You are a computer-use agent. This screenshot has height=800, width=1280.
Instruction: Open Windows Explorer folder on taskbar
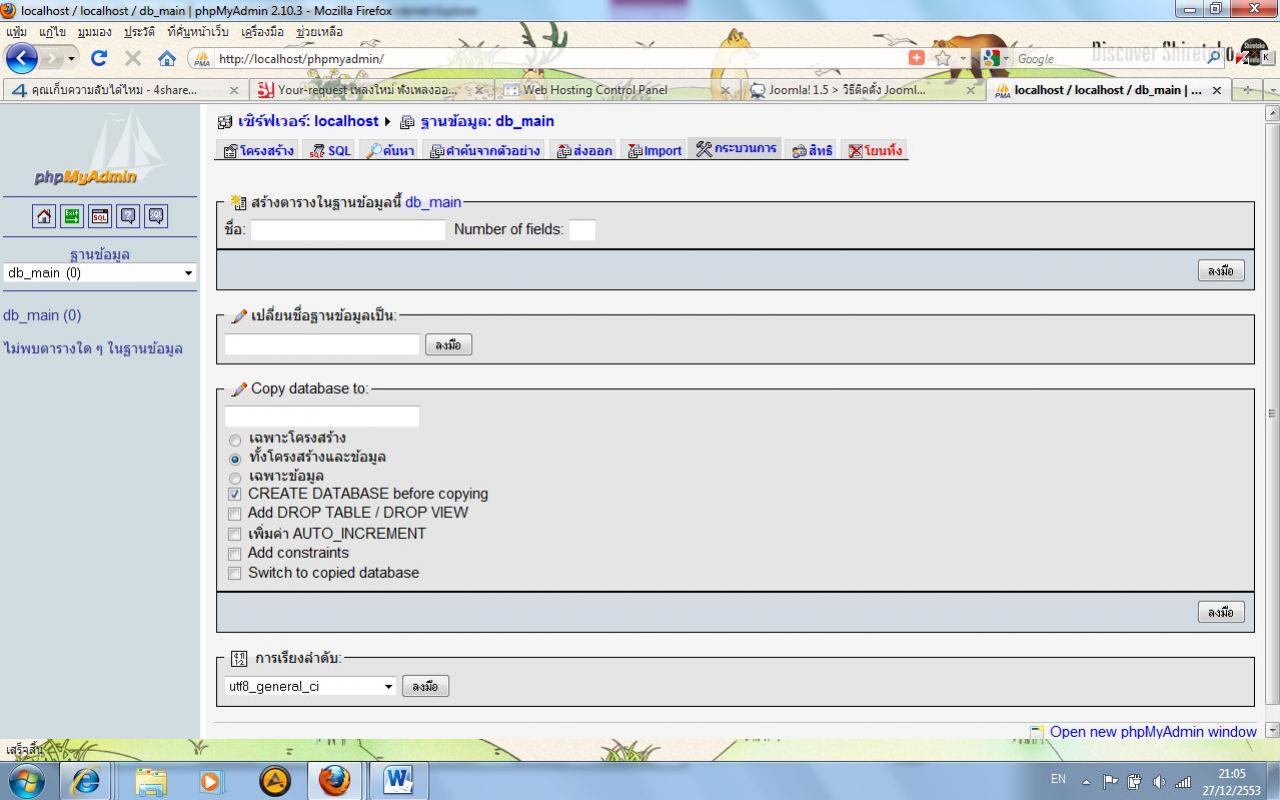pos(151,780)
